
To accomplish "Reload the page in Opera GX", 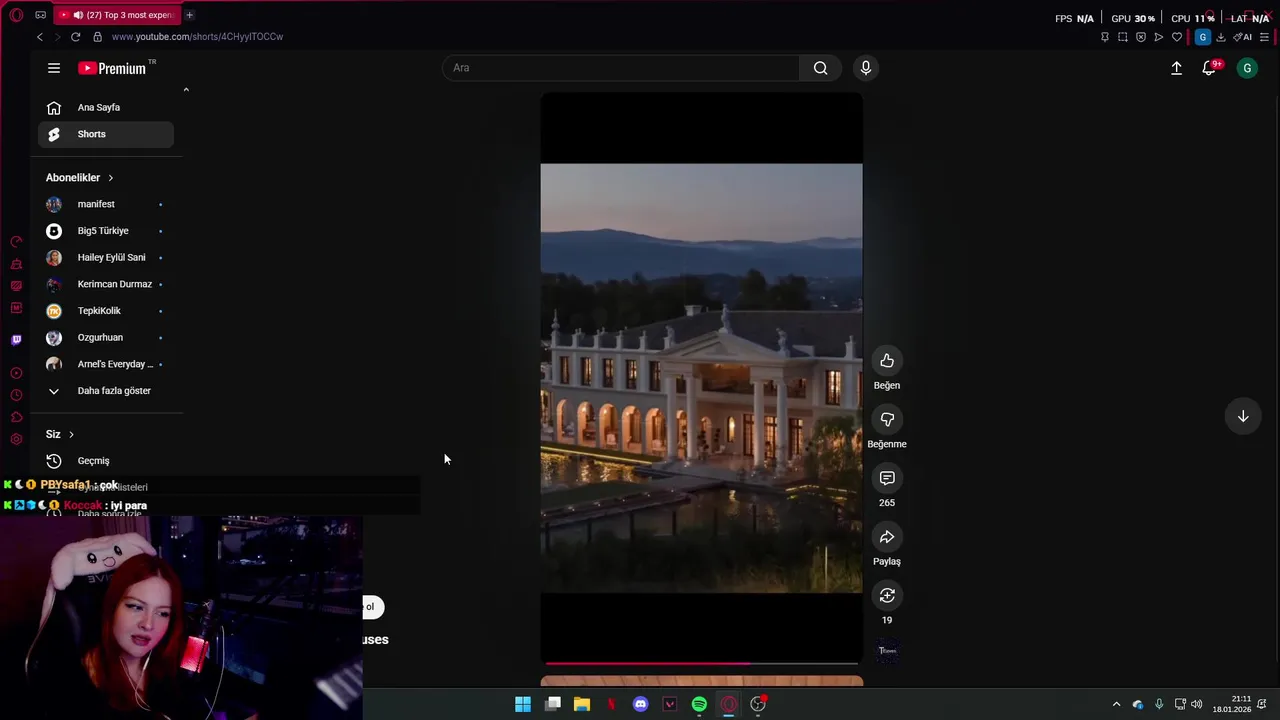I will [75, 37].
